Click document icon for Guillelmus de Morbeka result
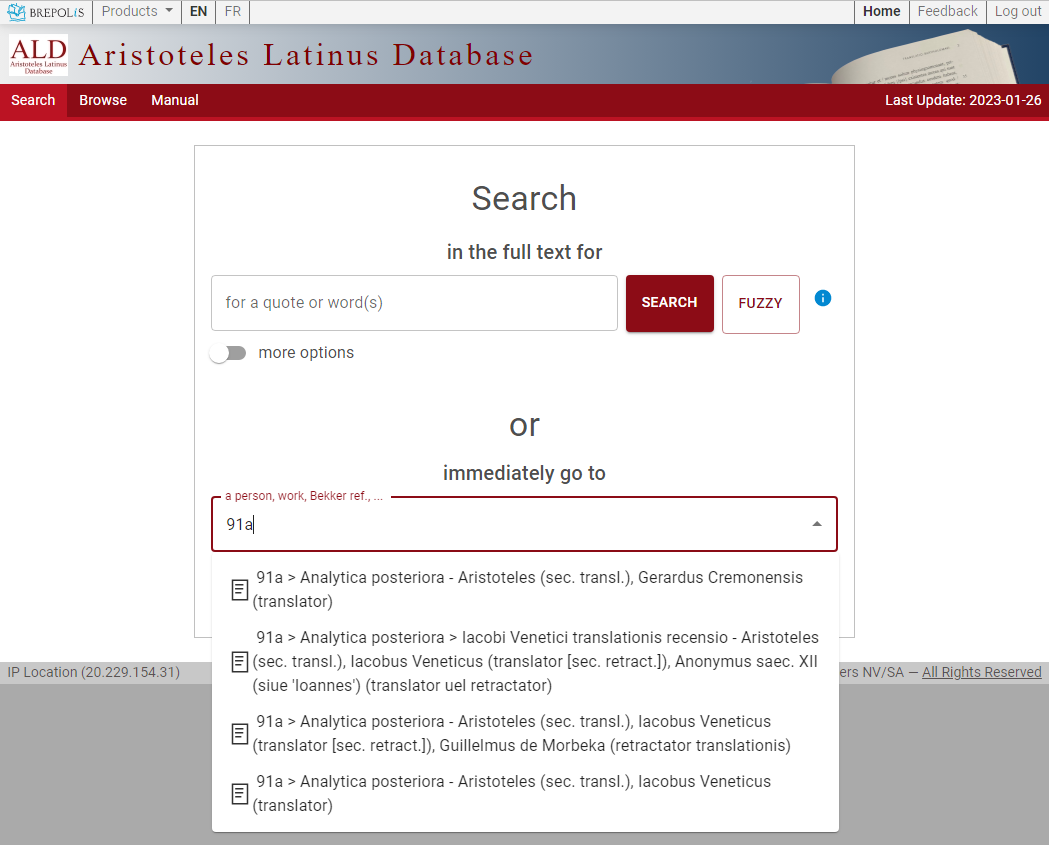The image size is (1049, 845). (240, 734)
